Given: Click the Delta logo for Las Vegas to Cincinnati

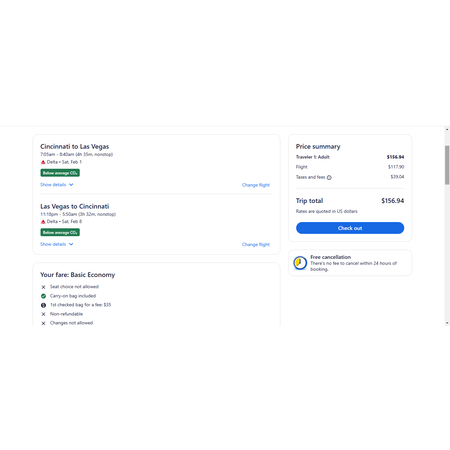Looking at the screenshot, I should [x=43, y=222].
